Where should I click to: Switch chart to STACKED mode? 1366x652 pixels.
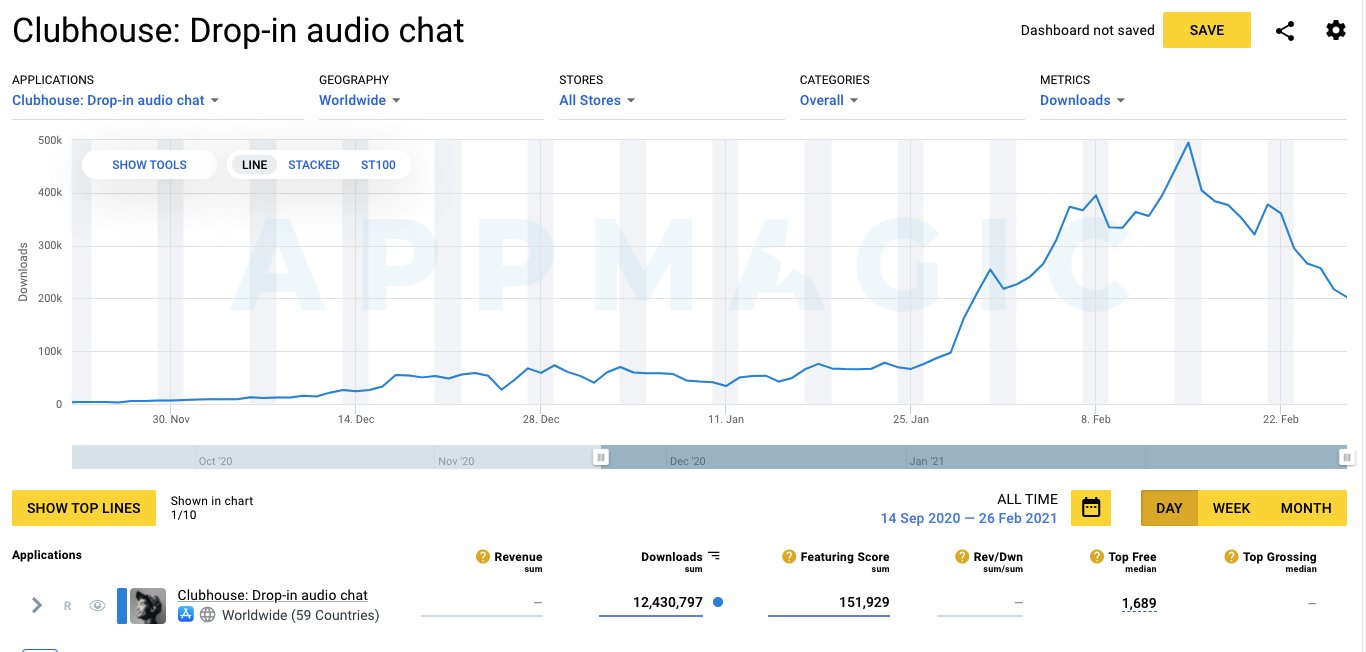pyautogui.click(x=314, y=165)
